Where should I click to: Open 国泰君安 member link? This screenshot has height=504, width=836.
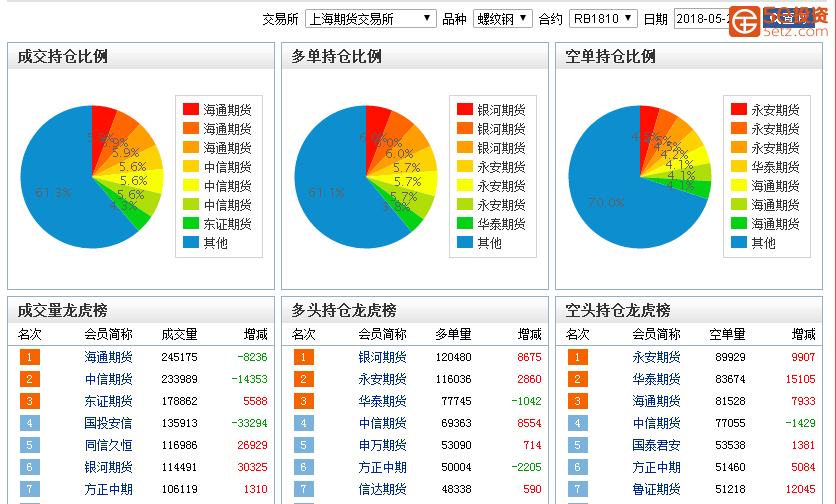(656, 445)
